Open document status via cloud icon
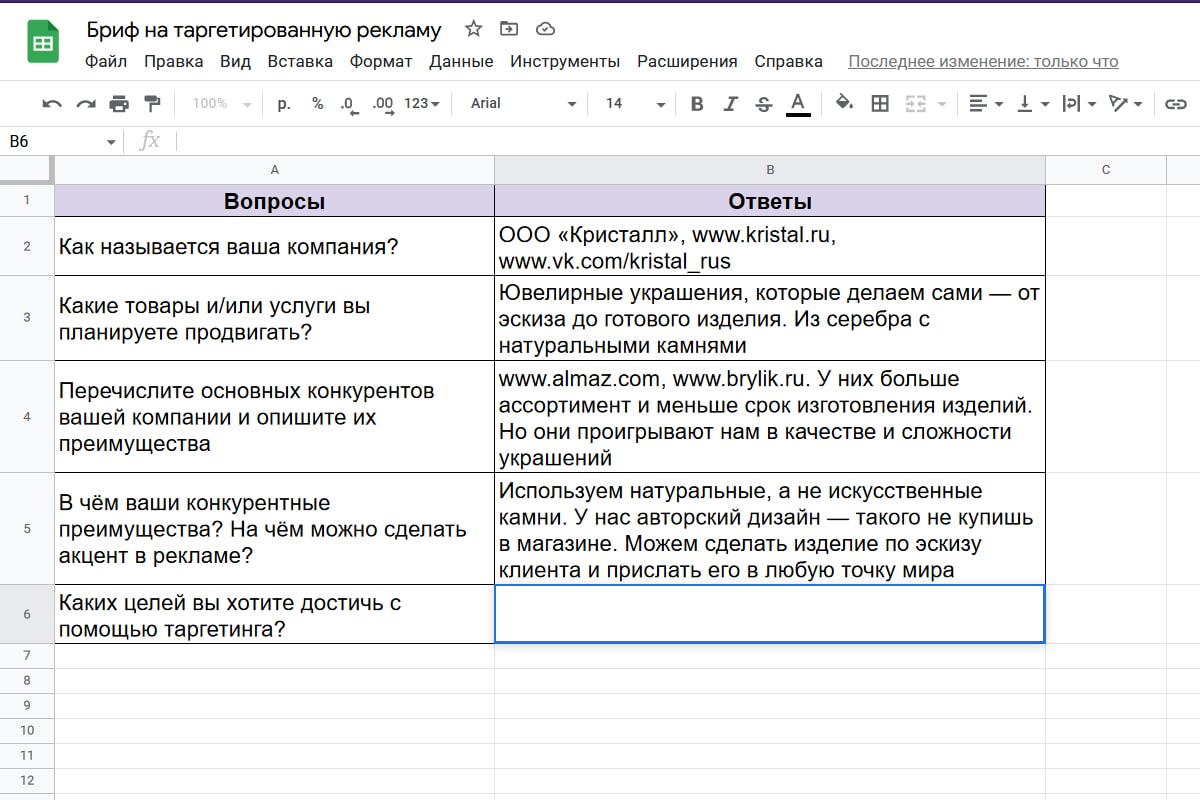Viewport: 1200px width, 800px height. click(x=545, y=29)
